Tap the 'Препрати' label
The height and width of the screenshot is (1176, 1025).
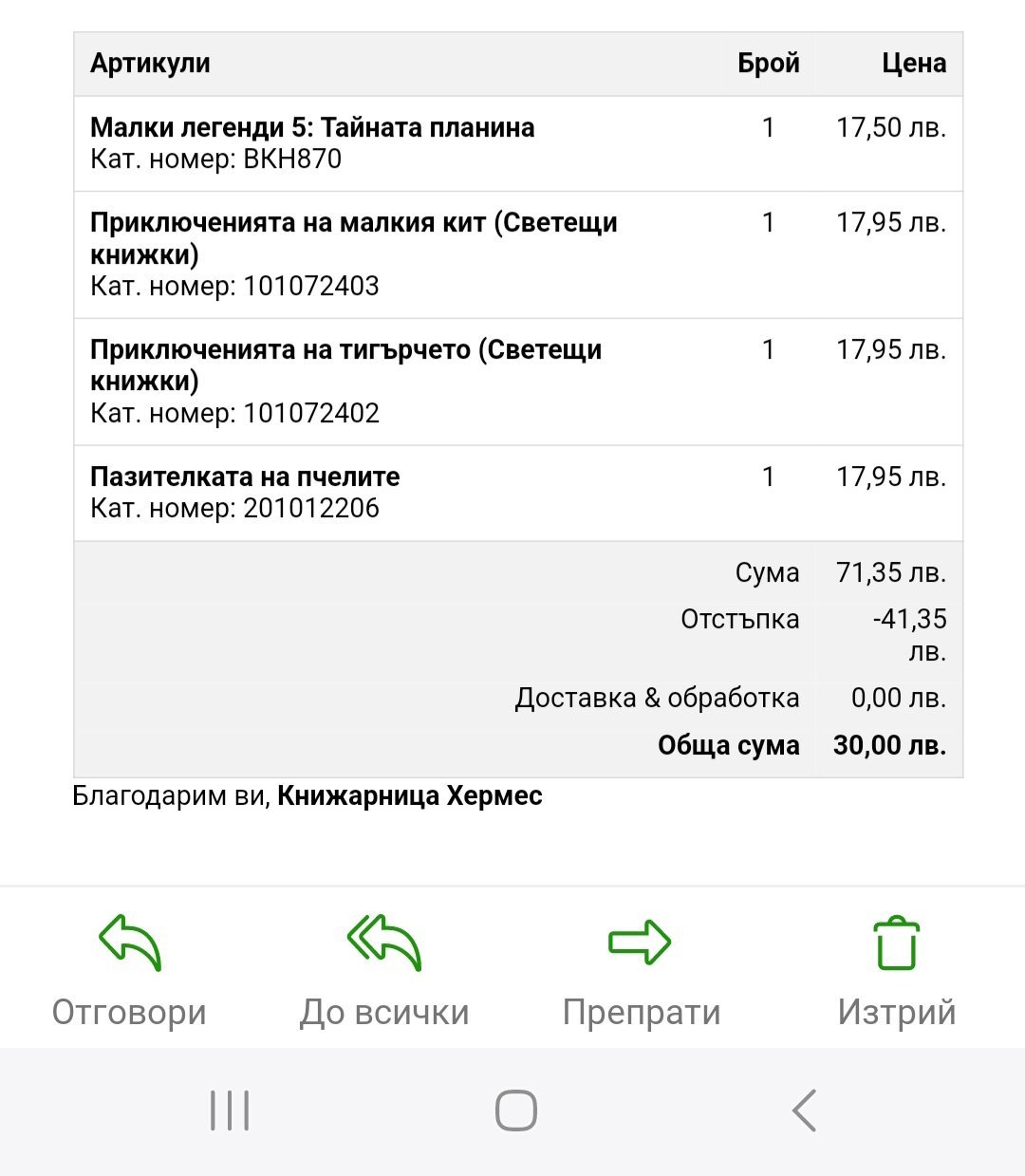coord(642,1013)
